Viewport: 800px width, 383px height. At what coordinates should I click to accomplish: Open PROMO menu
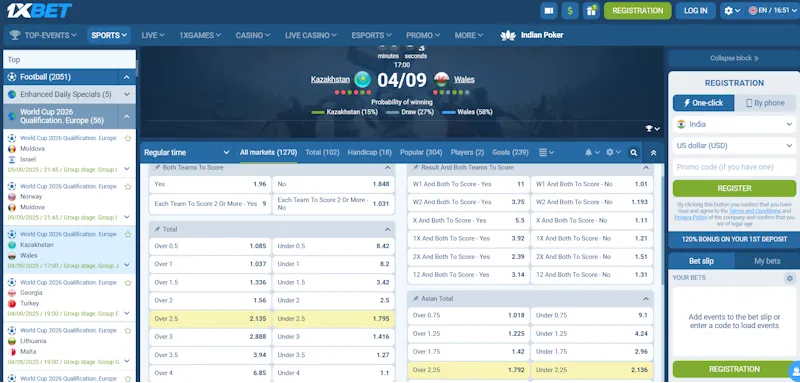point(423,35)
